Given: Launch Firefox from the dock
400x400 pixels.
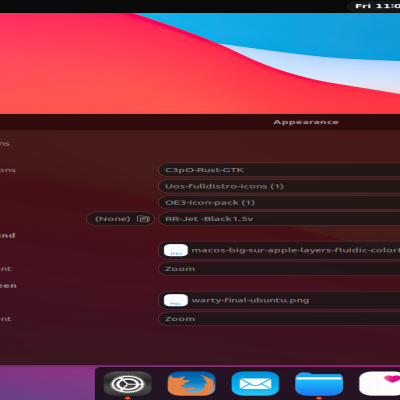Looking at the screenshot, I should pos(191,384).
